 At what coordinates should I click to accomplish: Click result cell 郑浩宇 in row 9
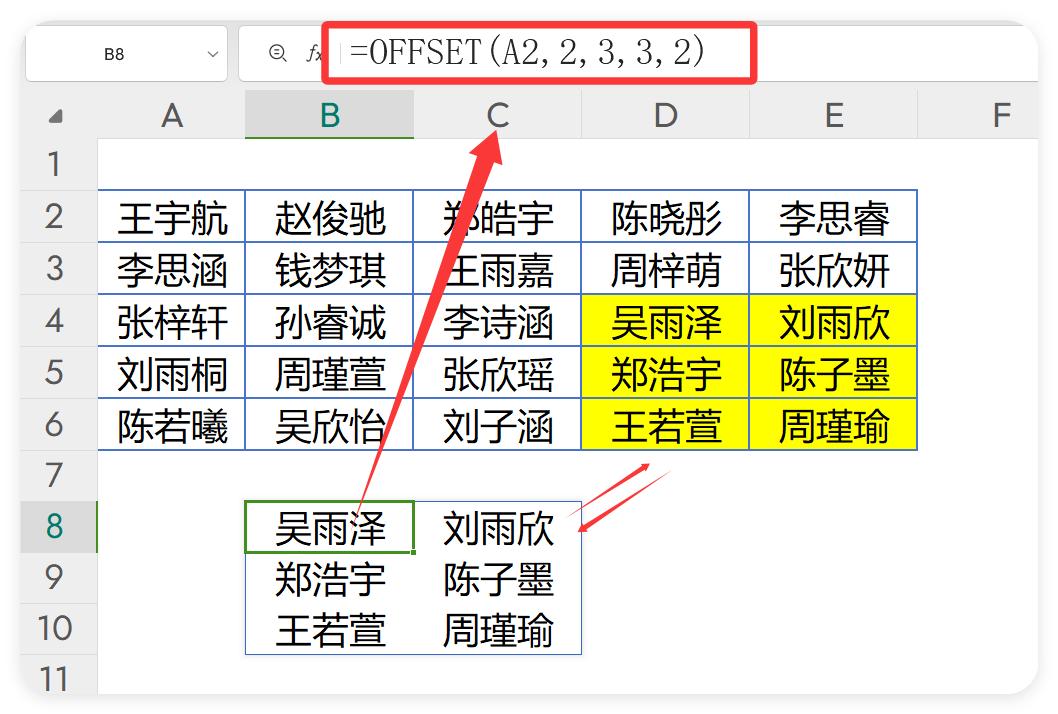(329, 578)
